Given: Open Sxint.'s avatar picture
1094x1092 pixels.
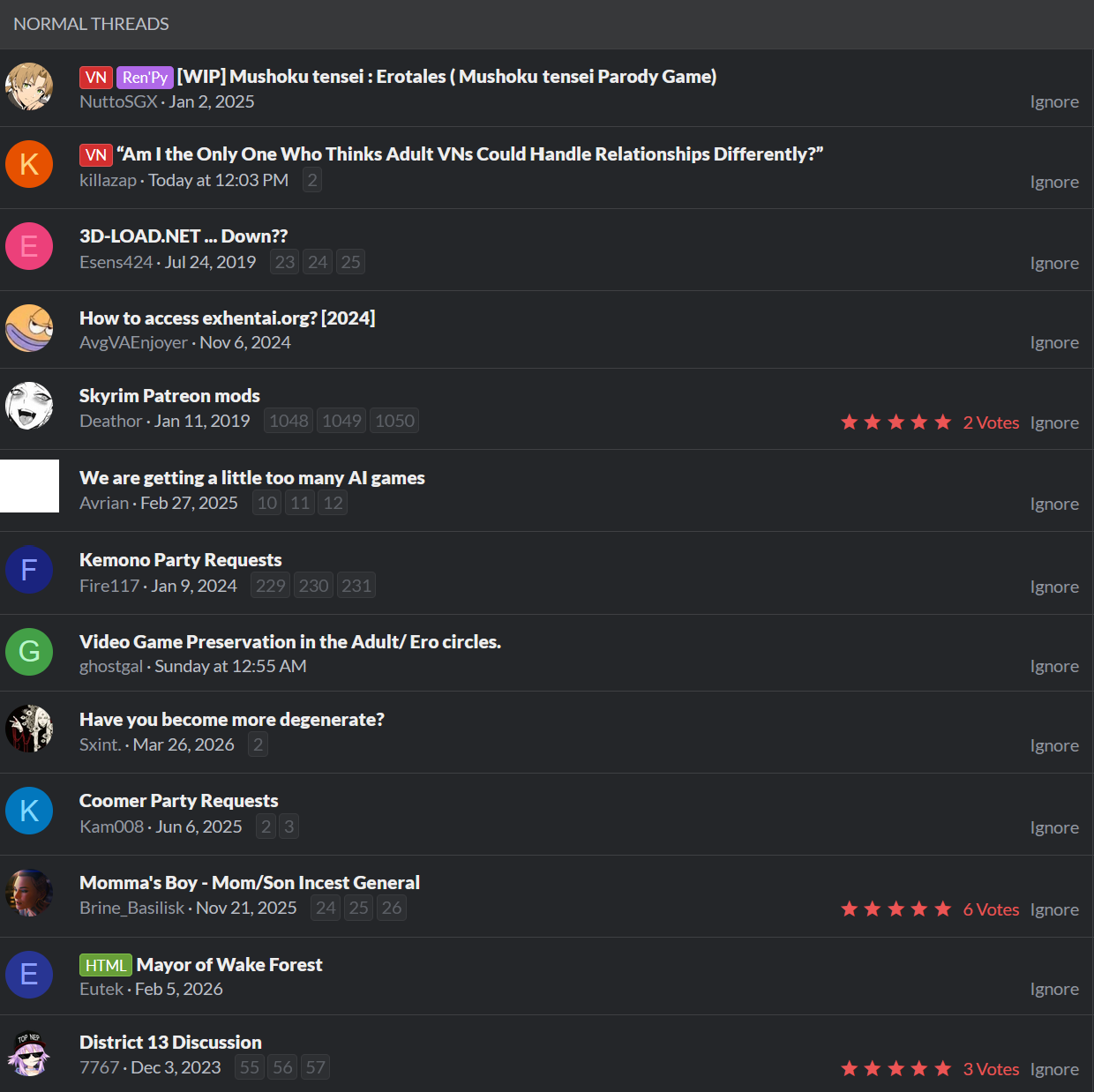Looking at the screenshot, I should pyautogui.click(x=29, y=729).
